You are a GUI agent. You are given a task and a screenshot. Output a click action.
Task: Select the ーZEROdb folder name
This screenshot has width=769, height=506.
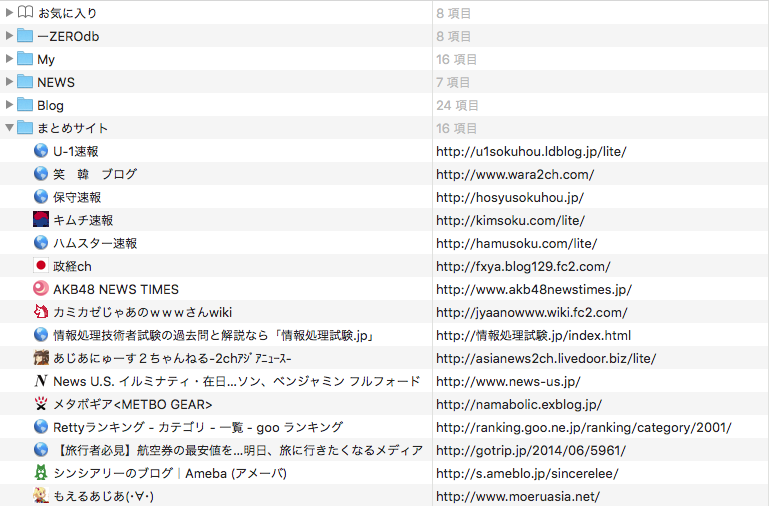click(x=68, y=36)
